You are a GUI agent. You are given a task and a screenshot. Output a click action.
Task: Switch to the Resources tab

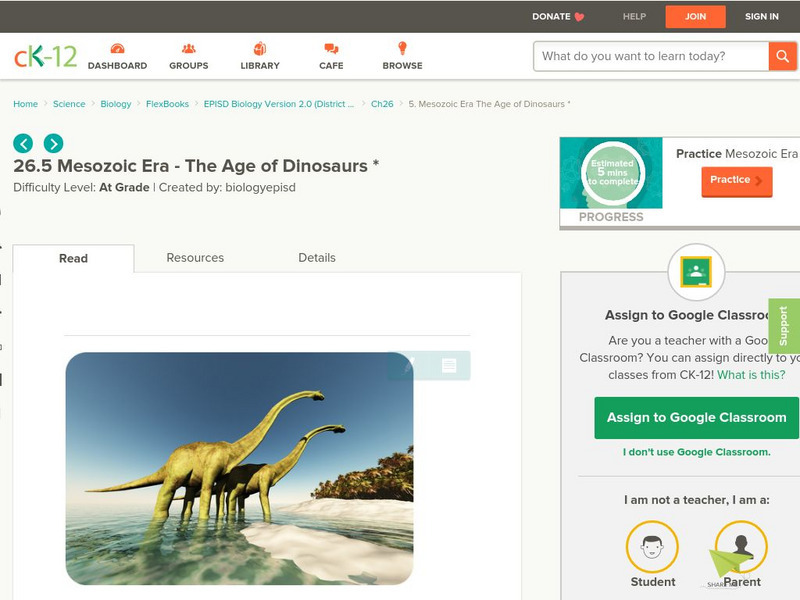point(195,258)
